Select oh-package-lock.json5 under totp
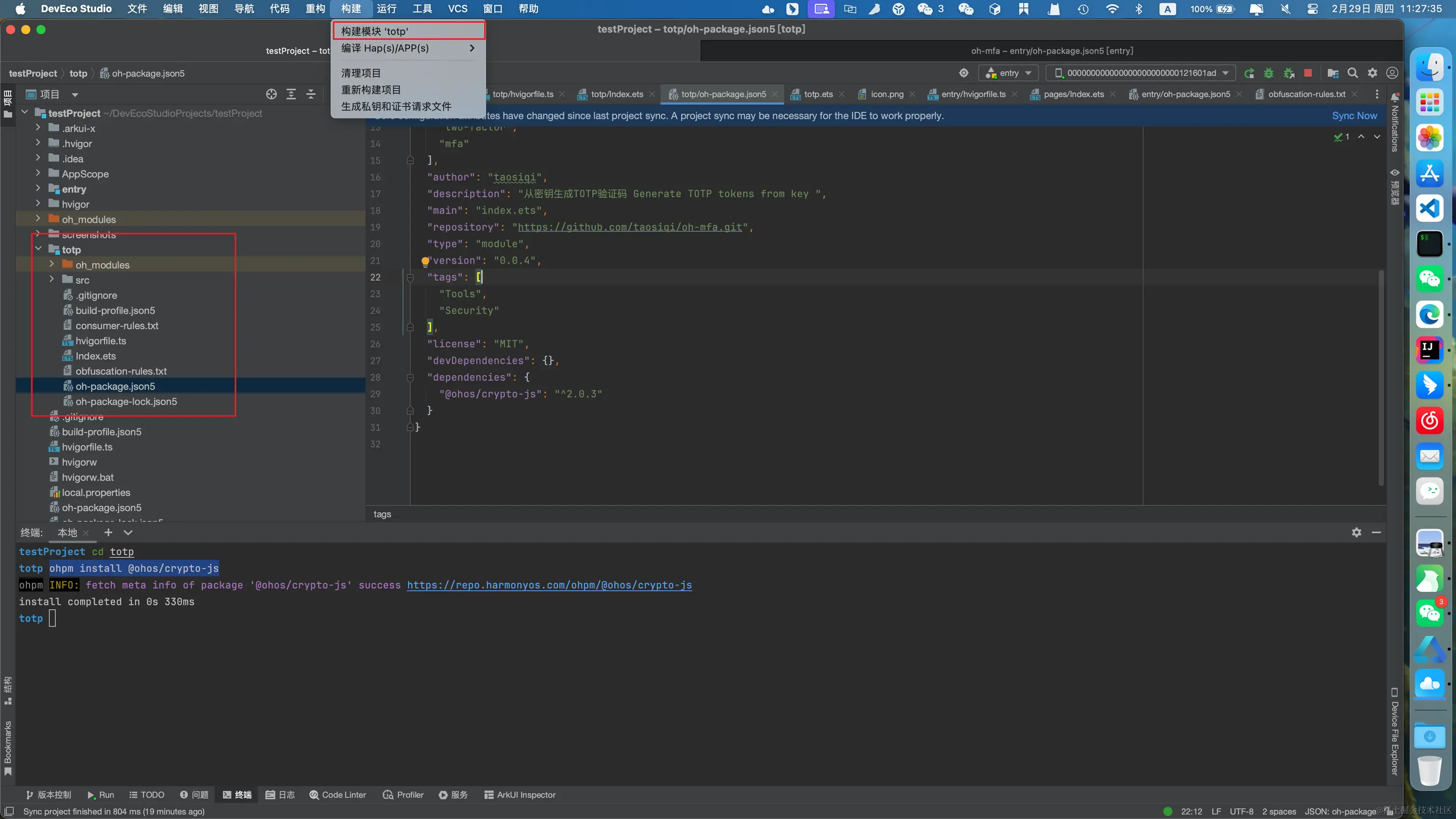The image size is (1456, 819). 126,402
